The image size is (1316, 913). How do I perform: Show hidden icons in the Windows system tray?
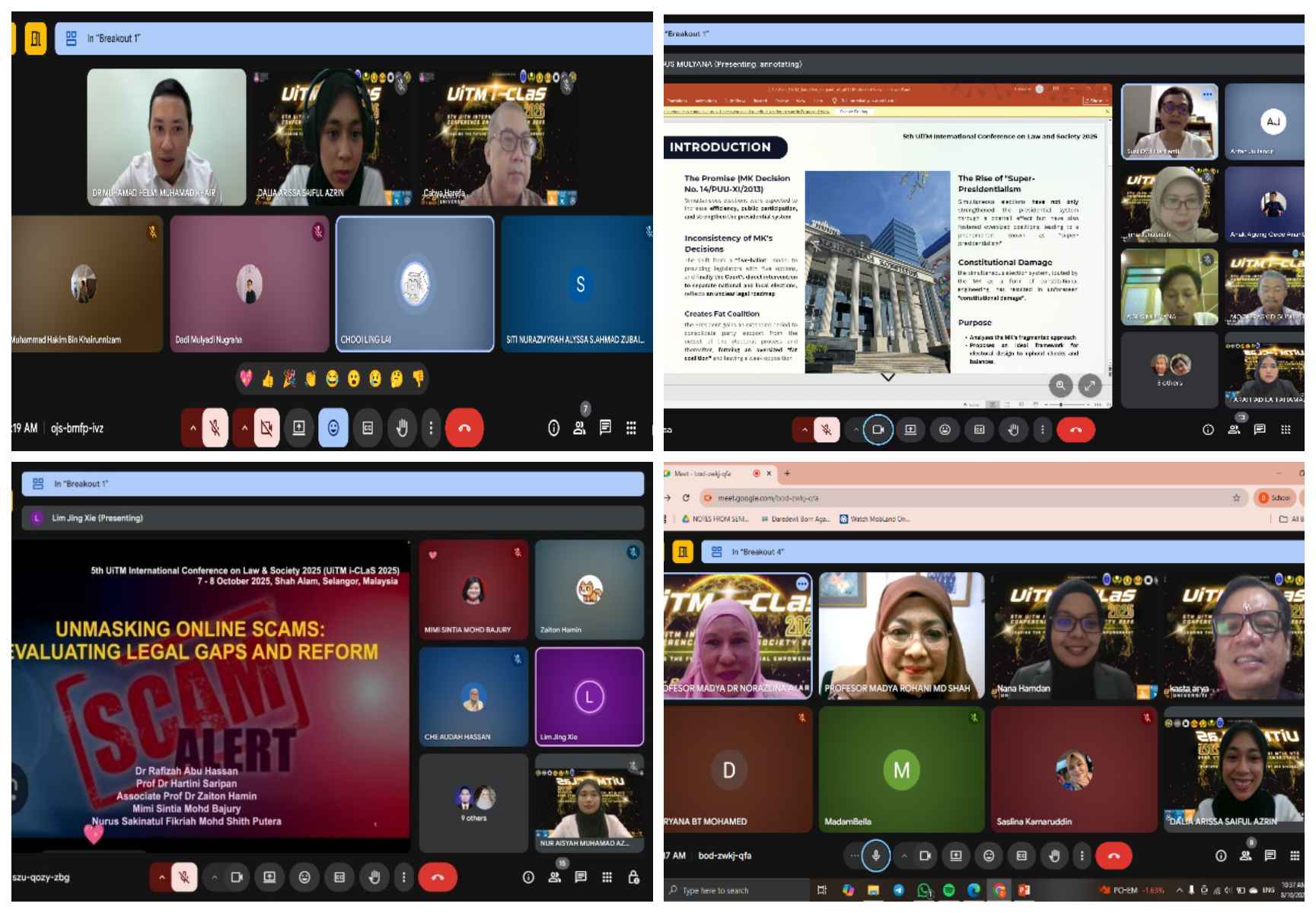click(1179, 890)
